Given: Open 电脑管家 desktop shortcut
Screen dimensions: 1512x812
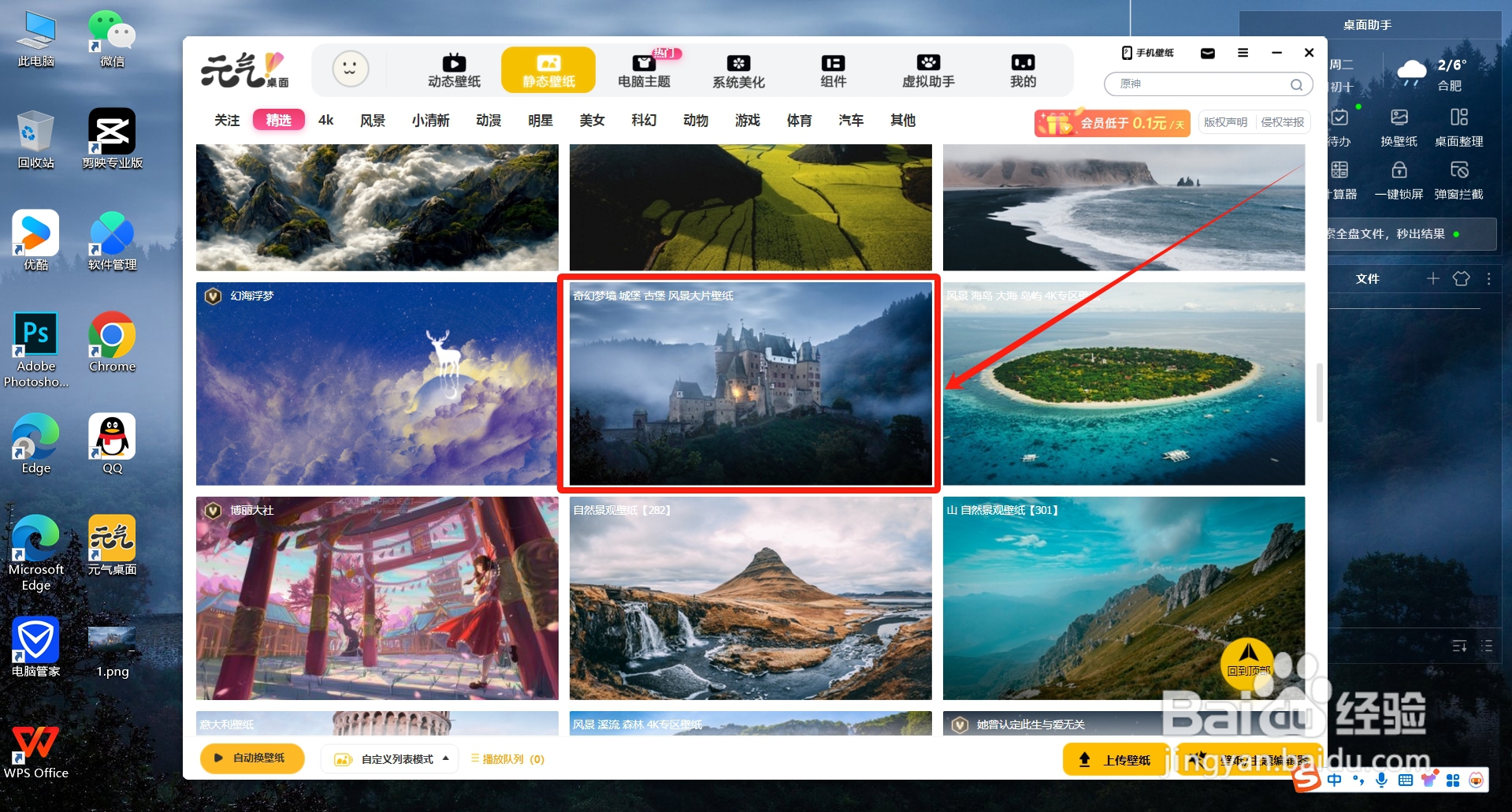Looking at the screenshot, I should (36, 647).
